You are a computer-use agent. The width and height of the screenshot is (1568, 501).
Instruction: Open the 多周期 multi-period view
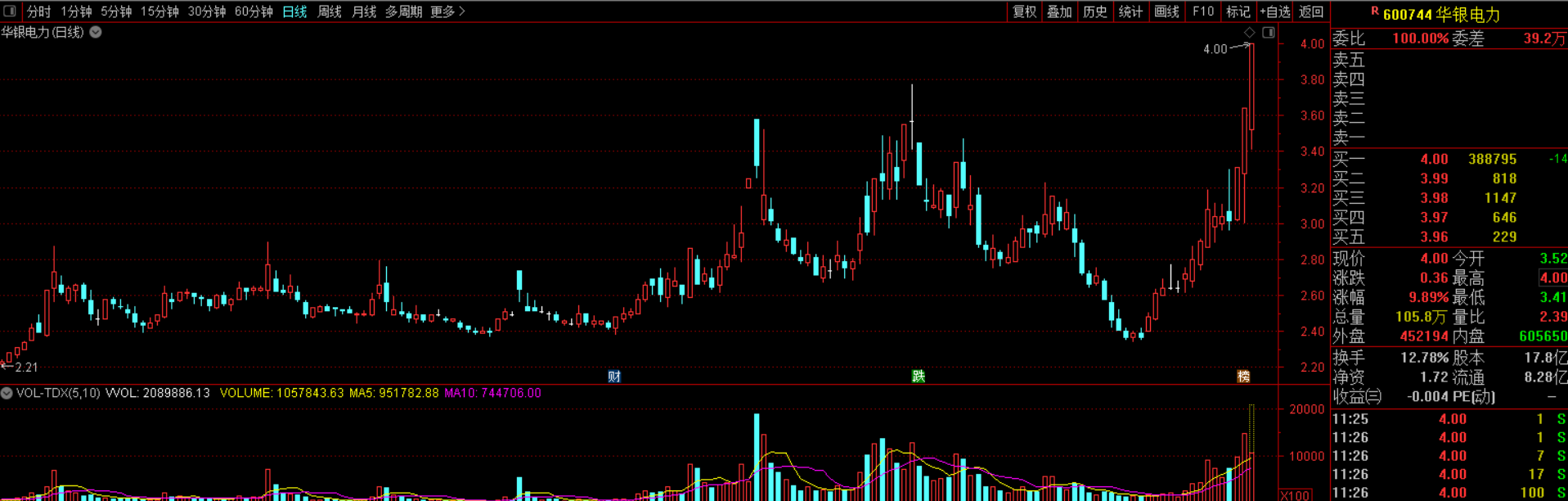click(404, 11)
